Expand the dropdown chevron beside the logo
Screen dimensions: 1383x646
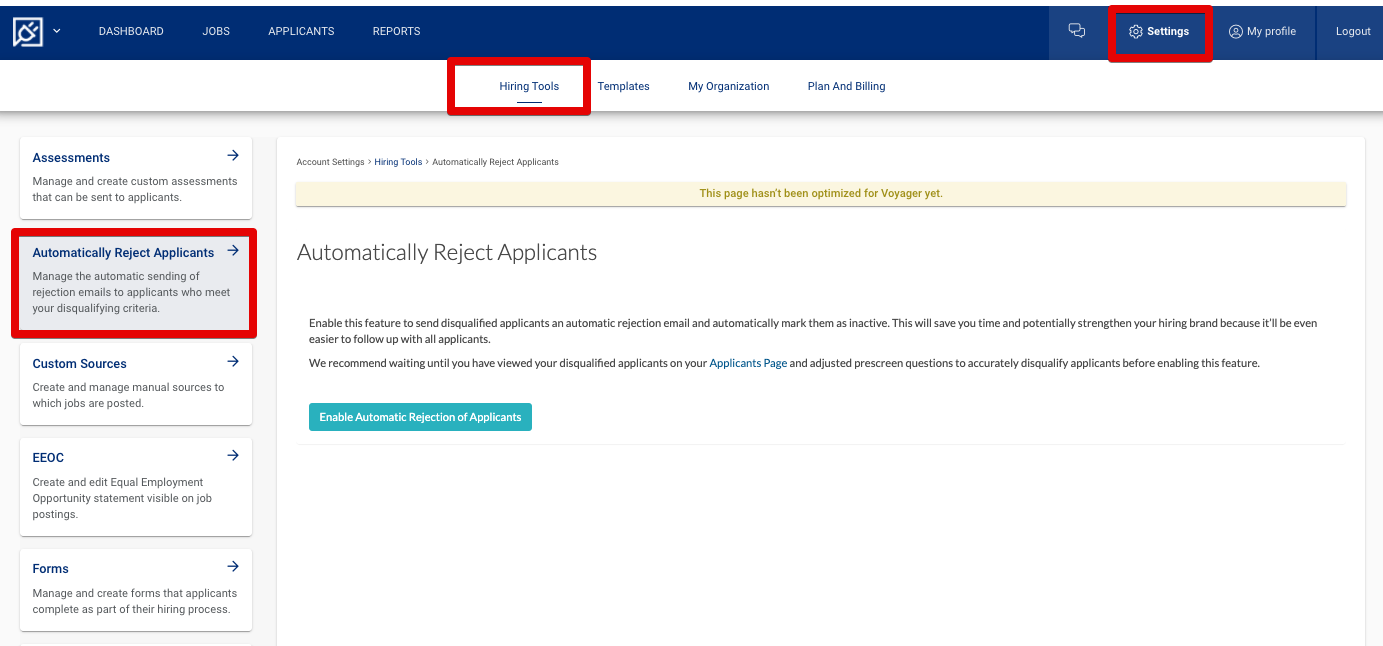pyautogui.click(x=56, y=31)
